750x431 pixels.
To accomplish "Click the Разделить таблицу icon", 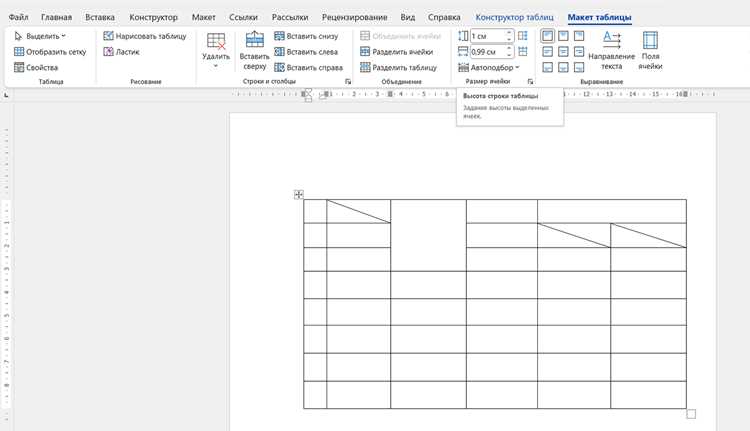I will (365, 67).
